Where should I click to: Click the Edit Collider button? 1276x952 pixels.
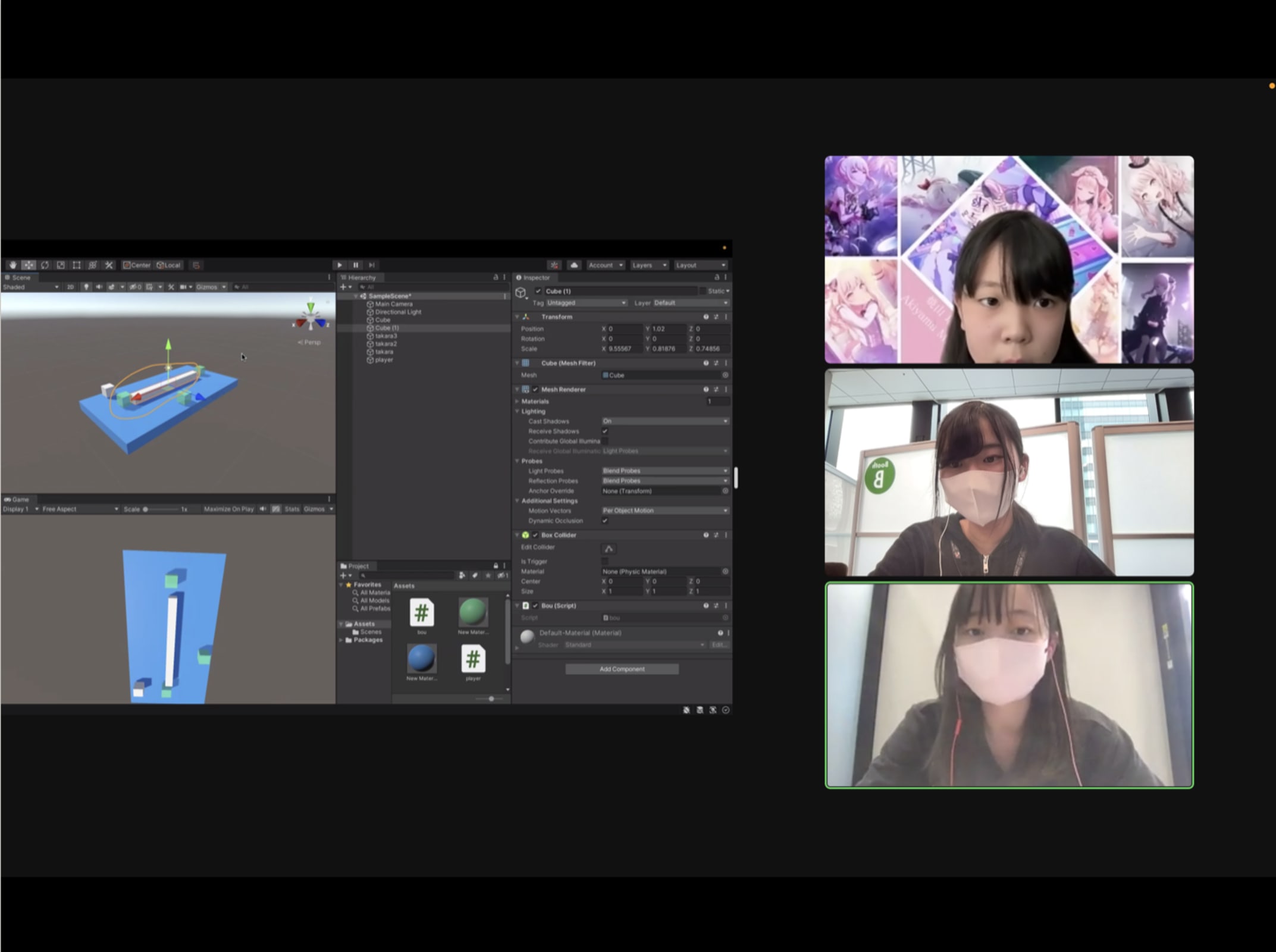click(609, 549)
